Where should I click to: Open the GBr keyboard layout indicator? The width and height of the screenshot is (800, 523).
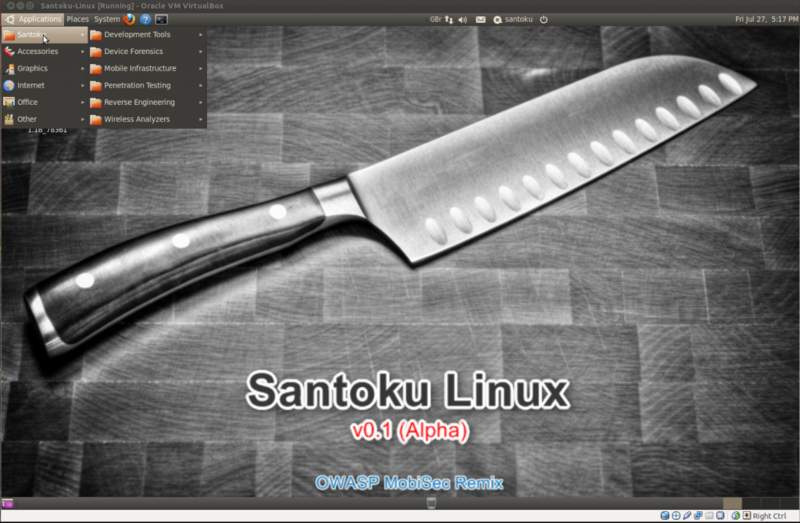click(x=435, y=19)
